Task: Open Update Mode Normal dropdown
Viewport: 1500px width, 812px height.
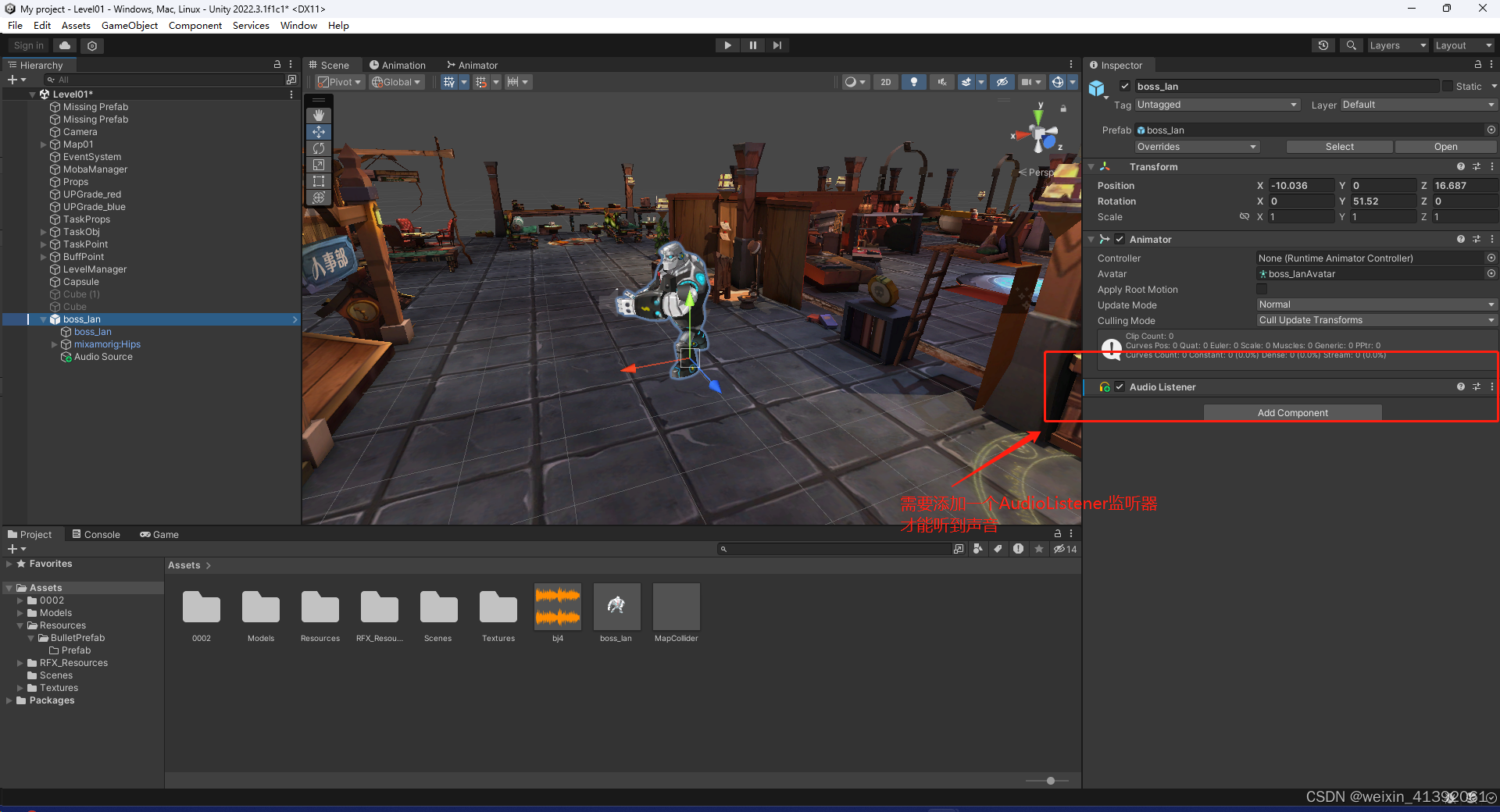Action: pyautogui.click(x=1376, y=304)
